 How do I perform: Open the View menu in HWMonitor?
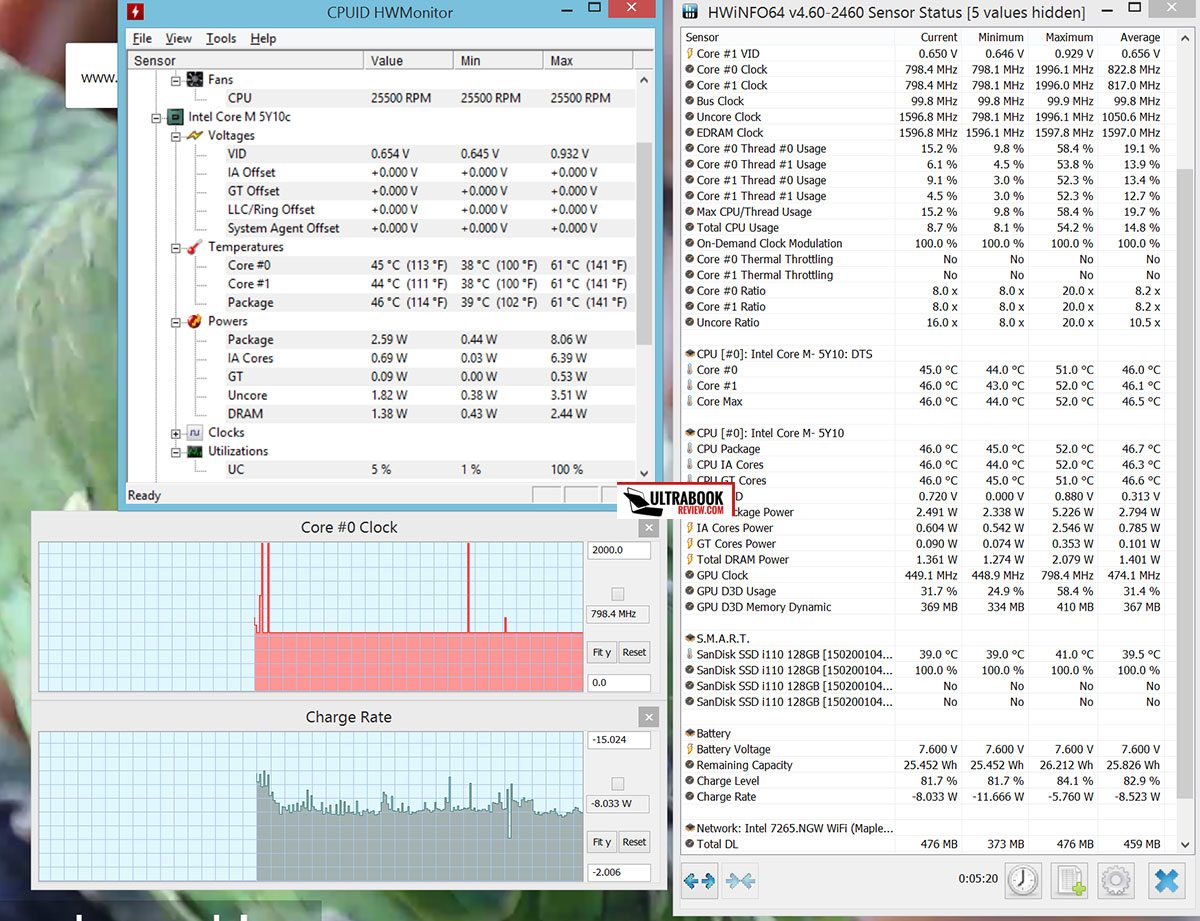179,38
